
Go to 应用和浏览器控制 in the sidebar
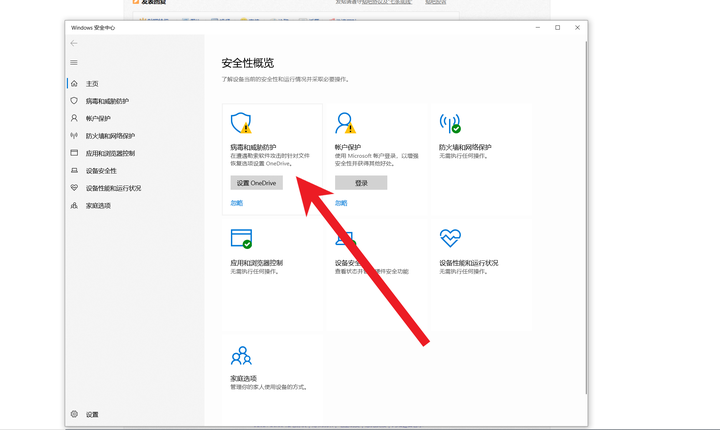point(110,153)
